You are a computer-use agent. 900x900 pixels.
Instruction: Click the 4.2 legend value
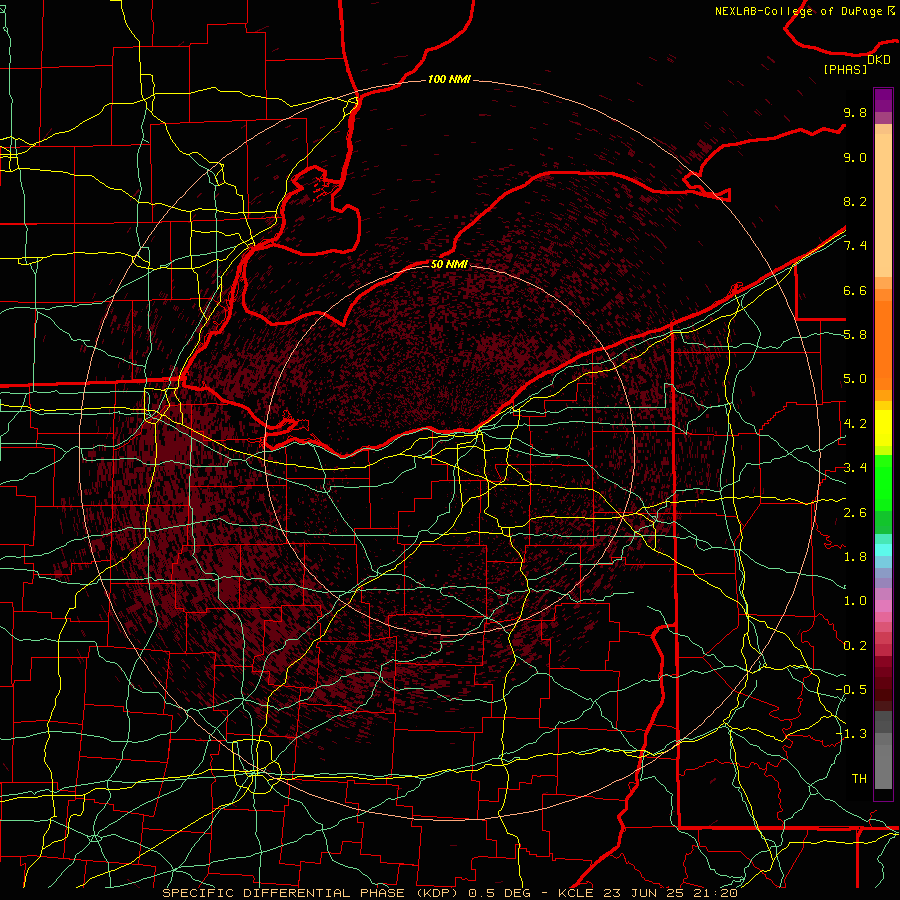tap(855, 424)
